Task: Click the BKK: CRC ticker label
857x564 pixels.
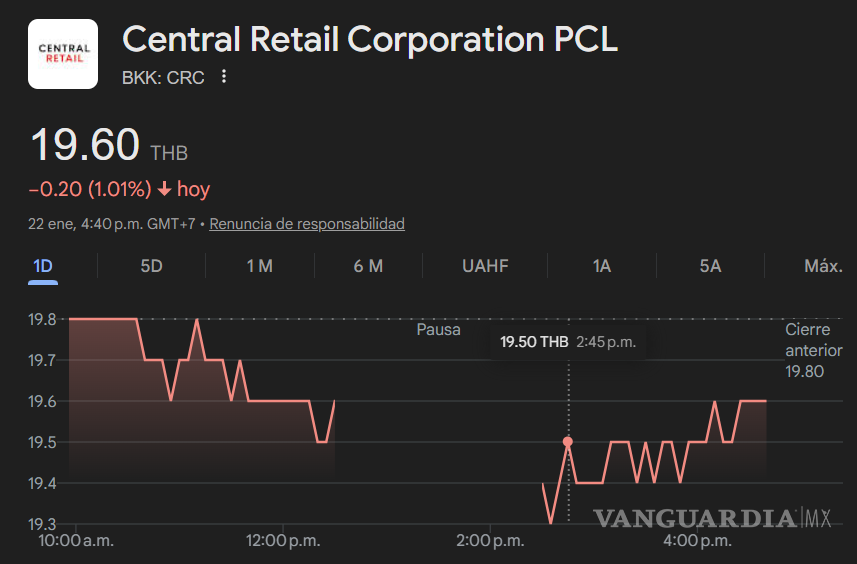Action: pyautogui.click(x=163, y=77)
